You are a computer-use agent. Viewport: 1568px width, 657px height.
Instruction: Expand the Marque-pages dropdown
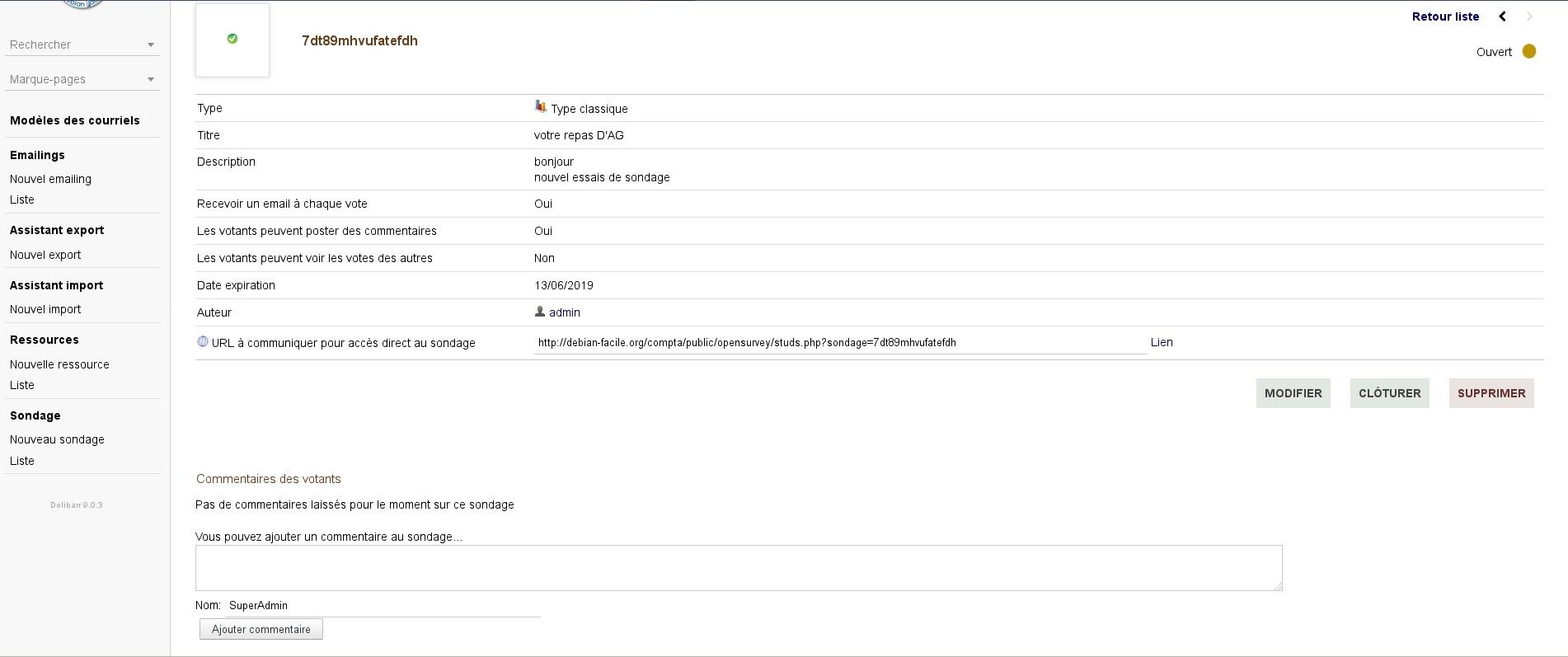click(x=82, y=79)
